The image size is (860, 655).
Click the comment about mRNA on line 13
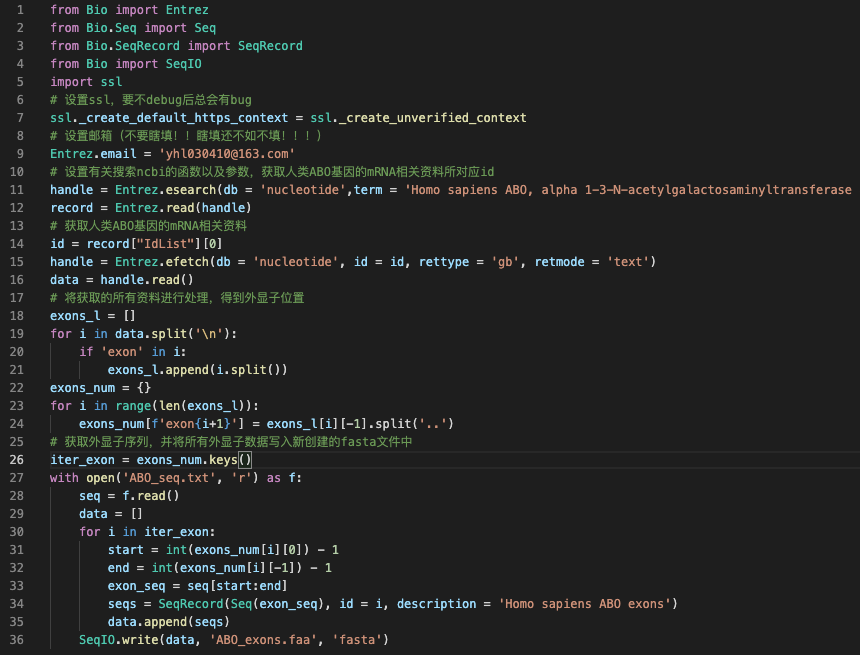pyautogui.click(x=148, y=226)
